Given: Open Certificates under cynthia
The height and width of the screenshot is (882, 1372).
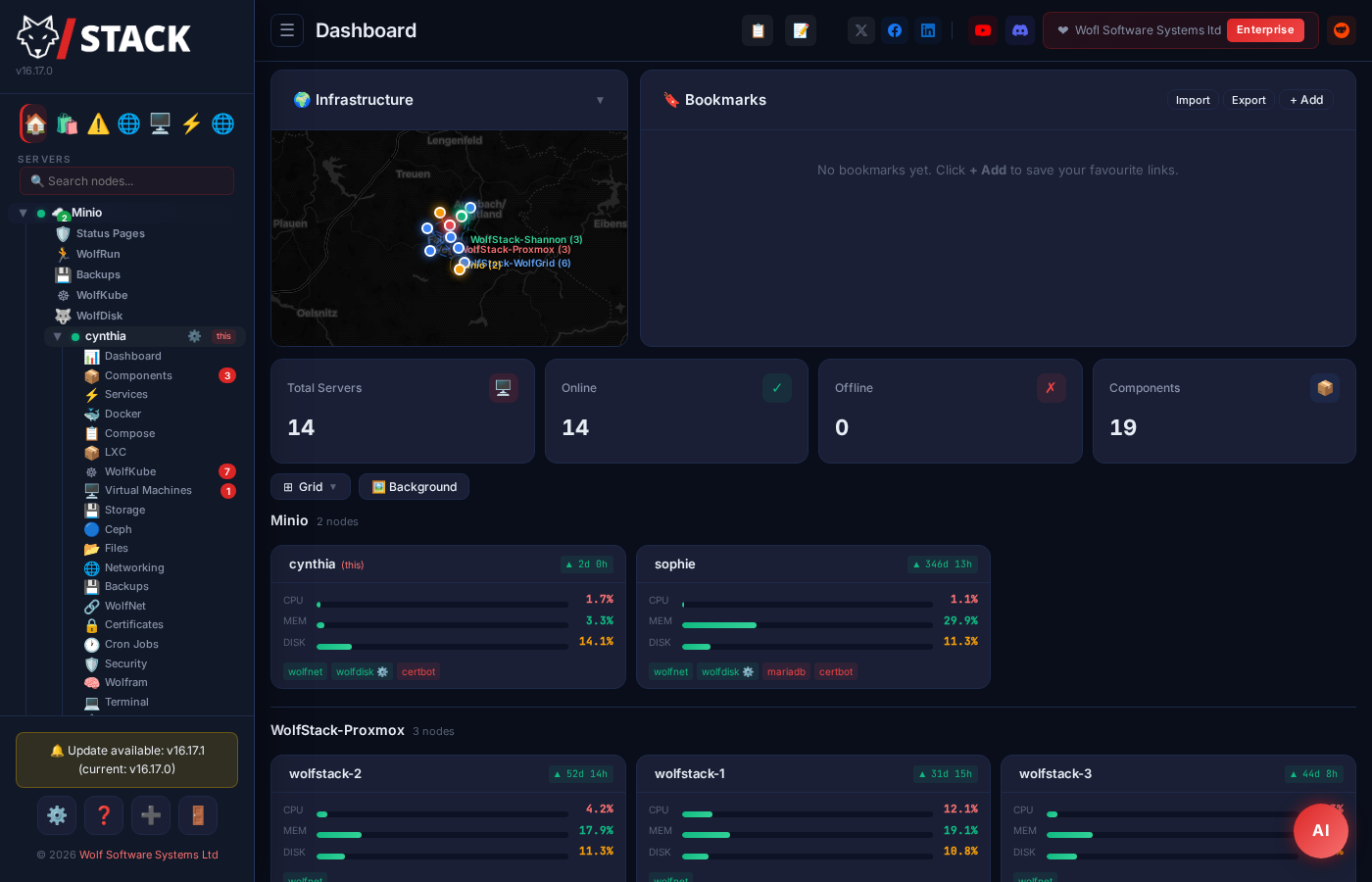Looking at the screenshot, I should (x=133, y=625).
